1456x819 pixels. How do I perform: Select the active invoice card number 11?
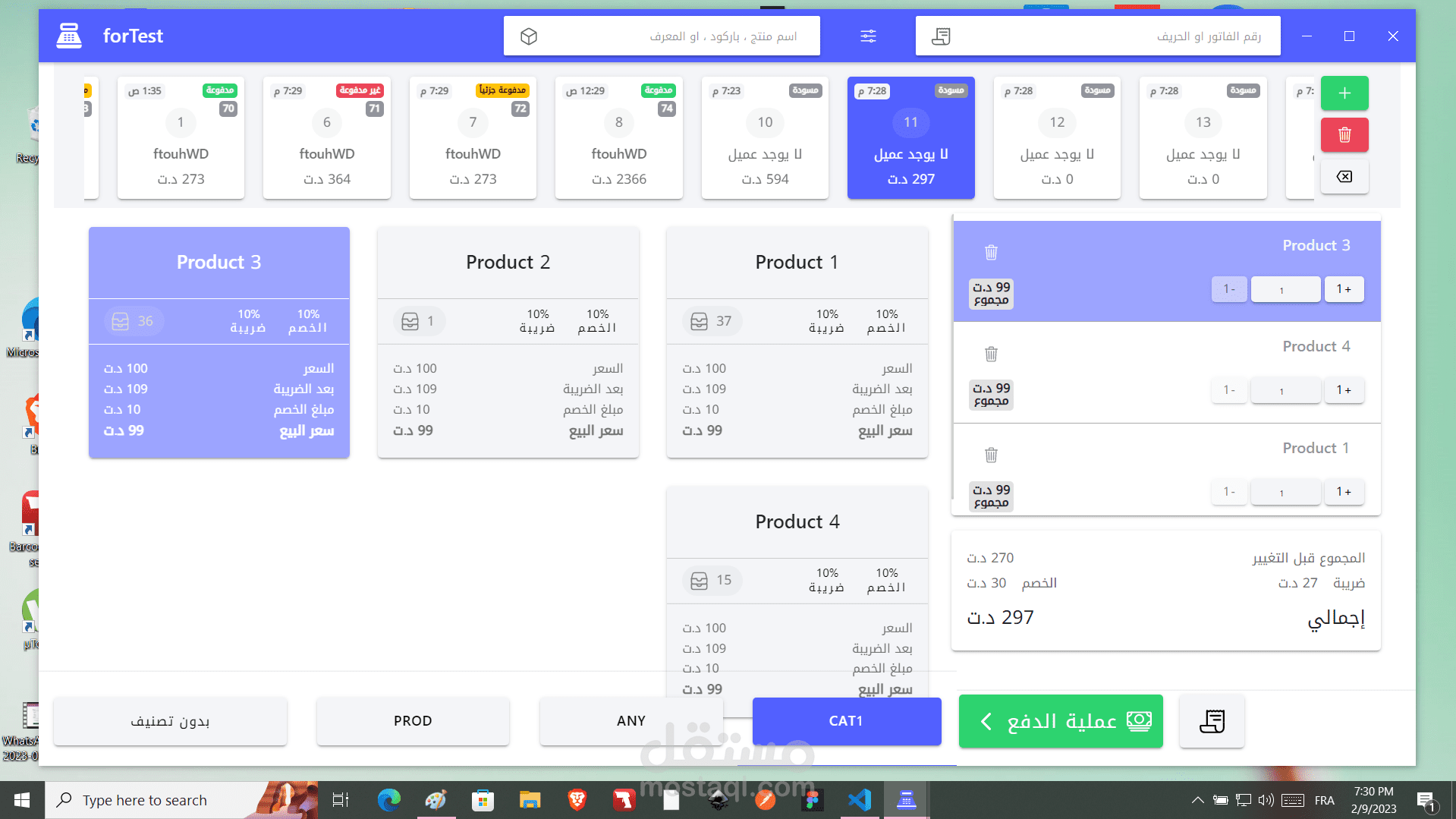(x=911, y=137)
